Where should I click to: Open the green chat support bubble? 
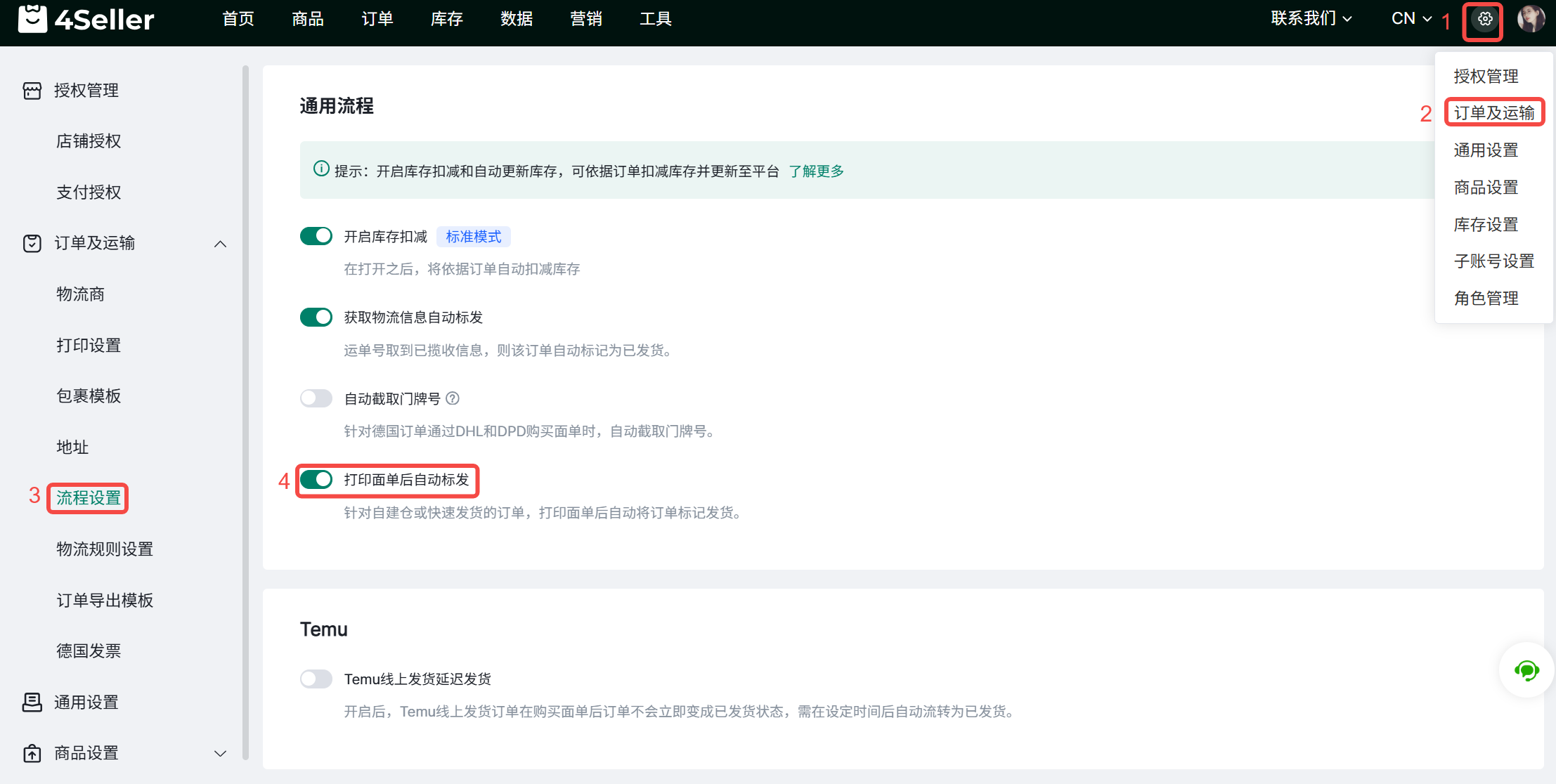pos(1526,670)
